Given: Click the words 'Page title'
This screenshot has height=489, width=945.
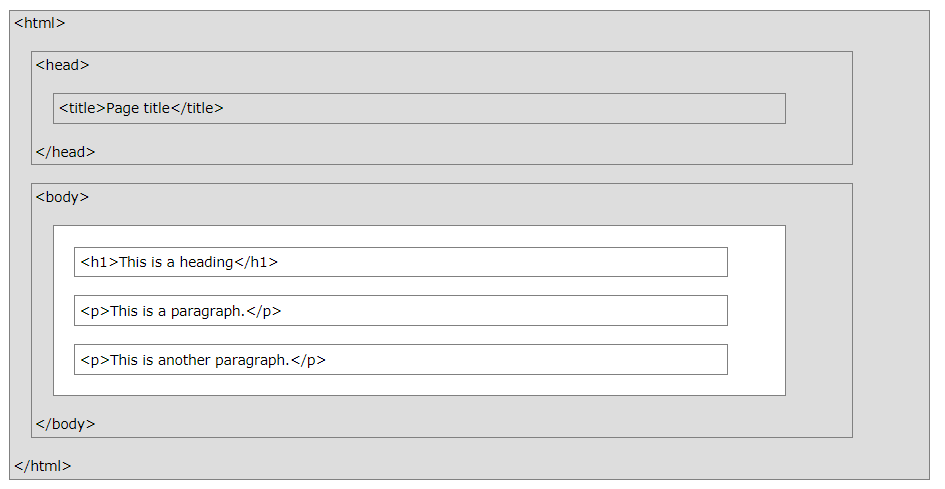Looking at the screenshot, I should tap(138, 108).
